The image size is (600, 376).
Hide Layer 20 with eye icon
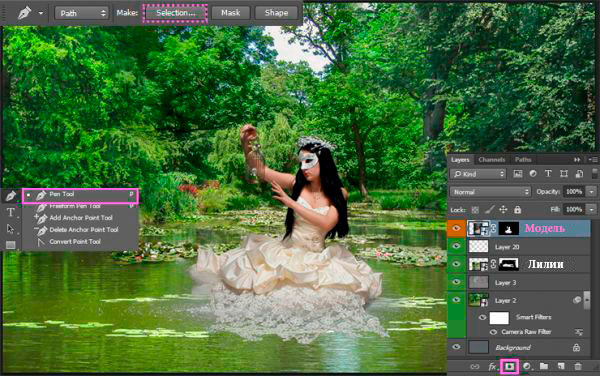456,246
